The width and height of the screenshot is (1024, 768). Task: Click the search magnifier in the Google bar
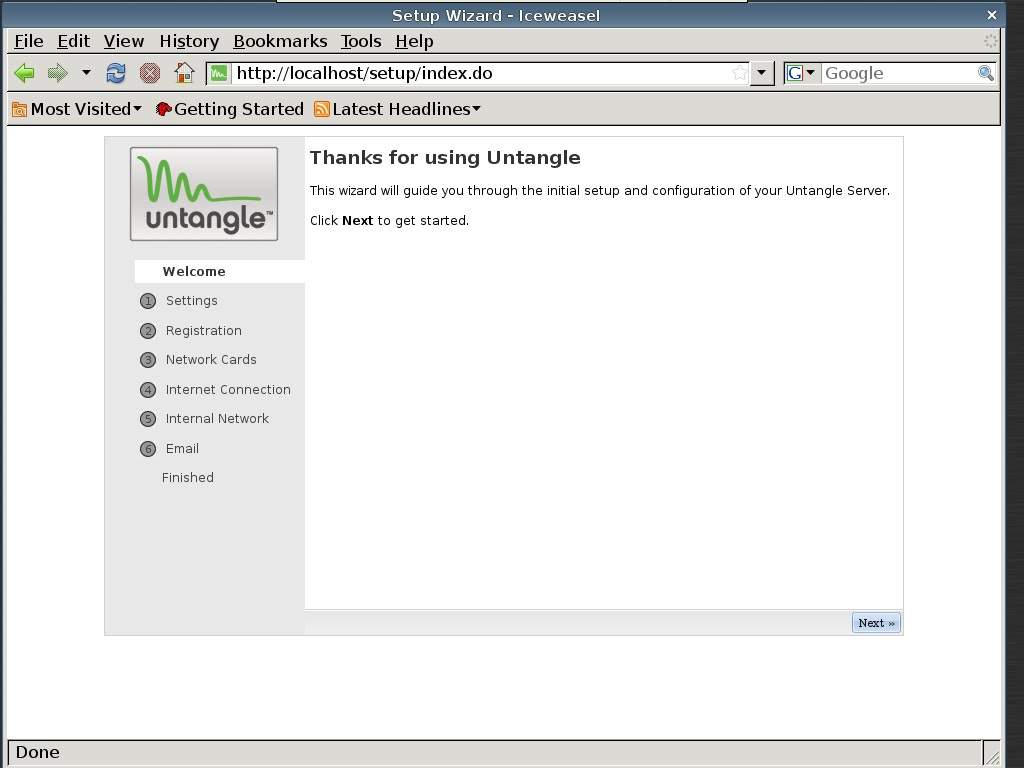click(x=986, y=72)
